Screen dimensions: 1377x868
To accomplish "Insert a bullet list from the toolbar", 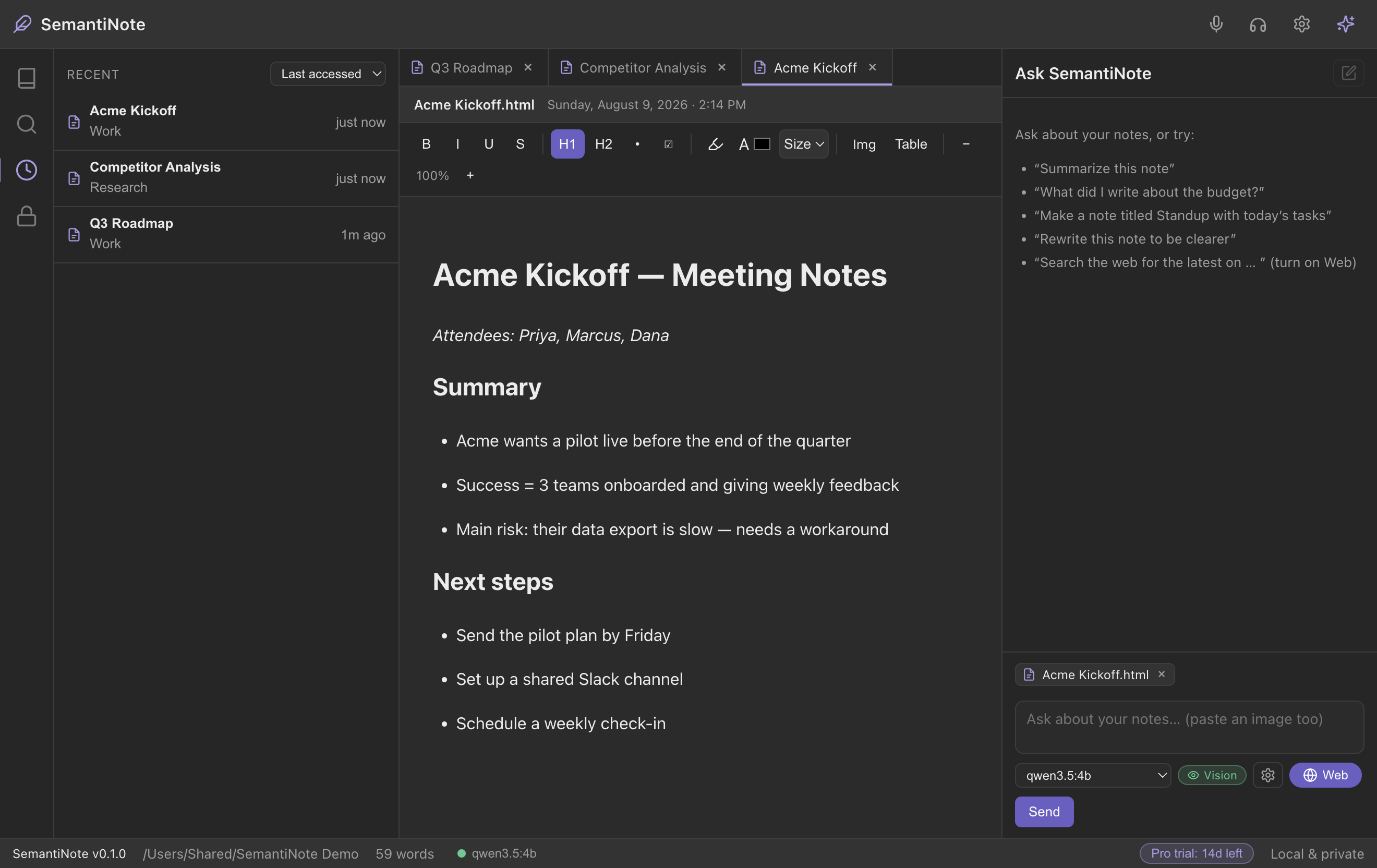I will [637, 144].
